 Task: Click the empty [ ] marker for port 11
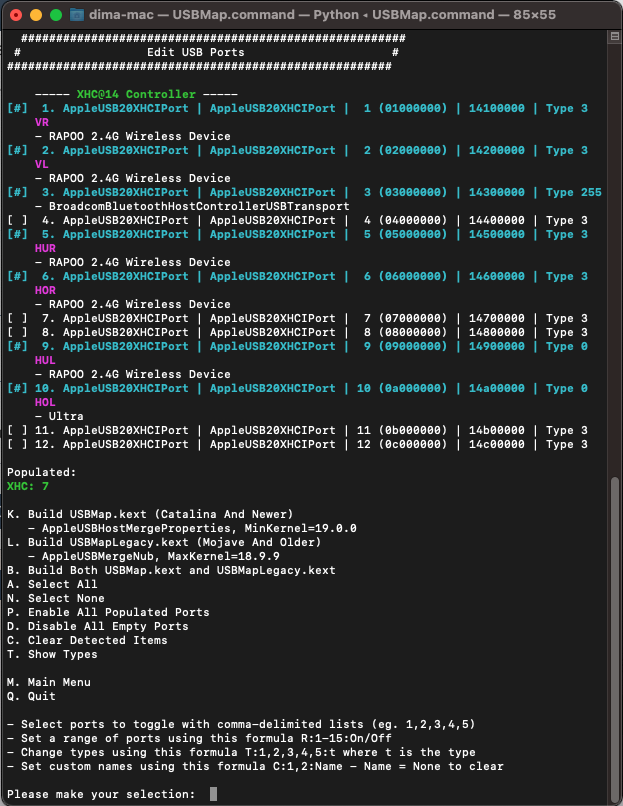(17, 430)
